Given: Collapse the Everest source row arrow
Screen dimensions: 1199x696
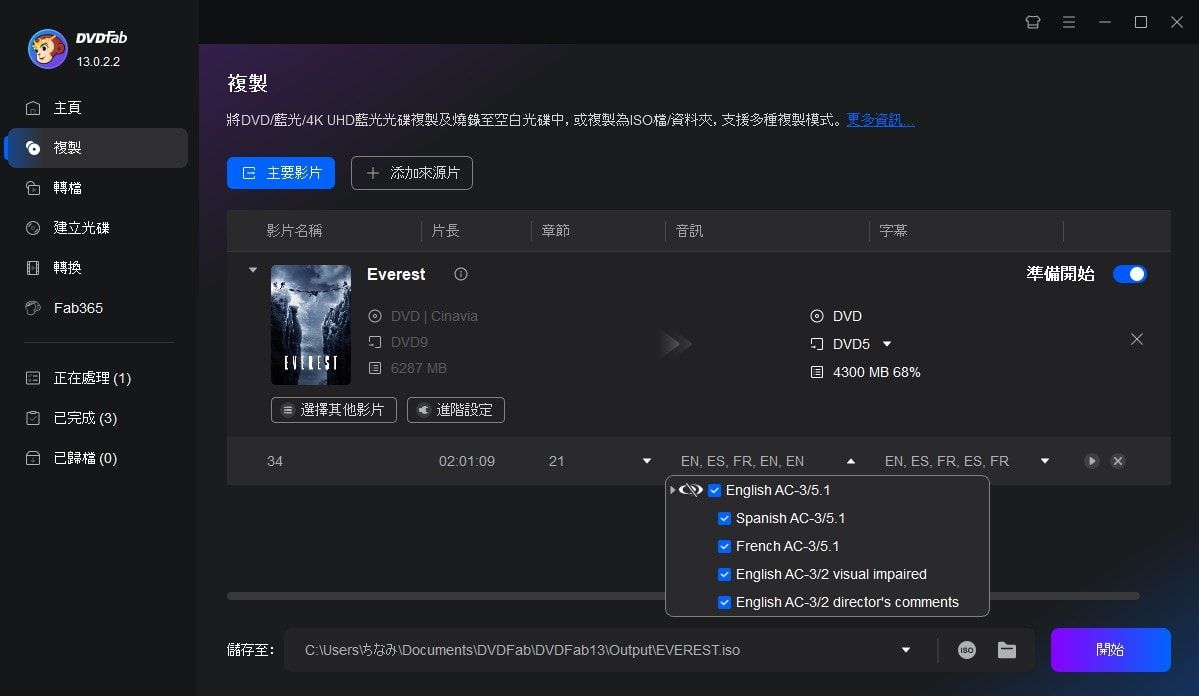Looking at the screenshot, I should pyautogui.click(x=253, y=270).
